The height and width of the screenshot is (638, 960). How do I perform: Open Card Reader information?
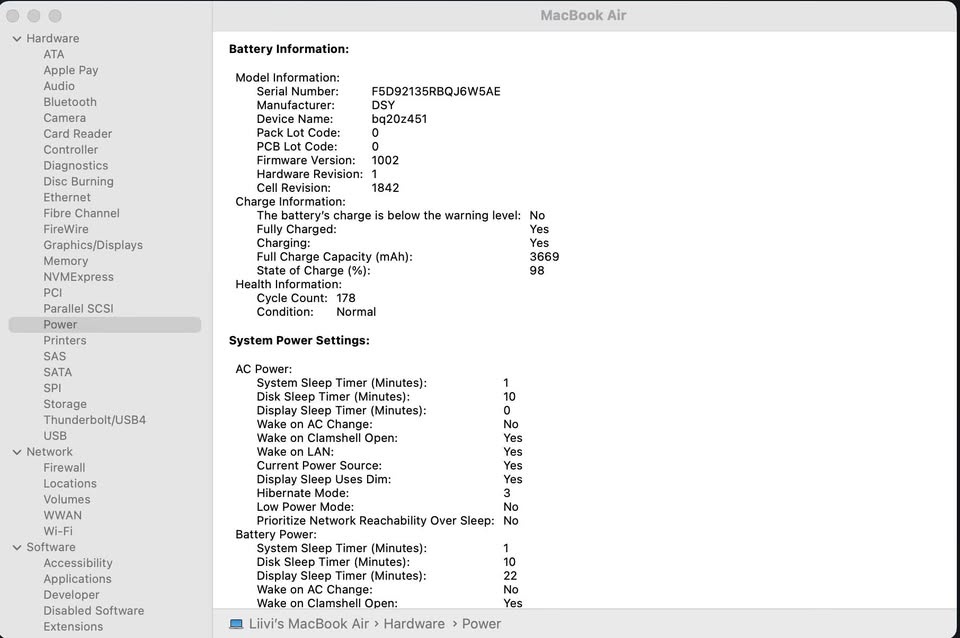pyautogui.click(x=78, y=134)
